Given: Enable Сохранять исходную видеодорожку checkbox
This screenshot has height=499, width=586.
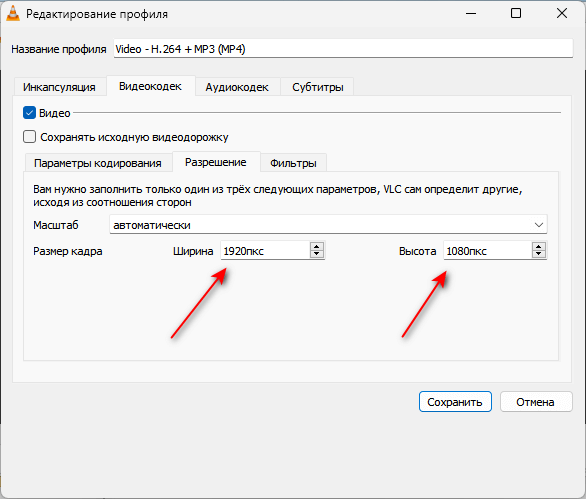Looking at the screenshot, I should pos(30,137).
